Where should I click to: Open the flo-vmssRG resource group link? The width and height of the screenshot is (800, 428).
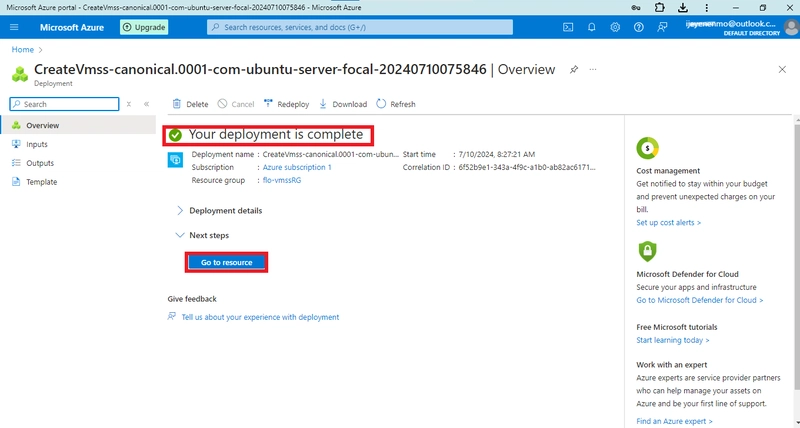point(282,180)
